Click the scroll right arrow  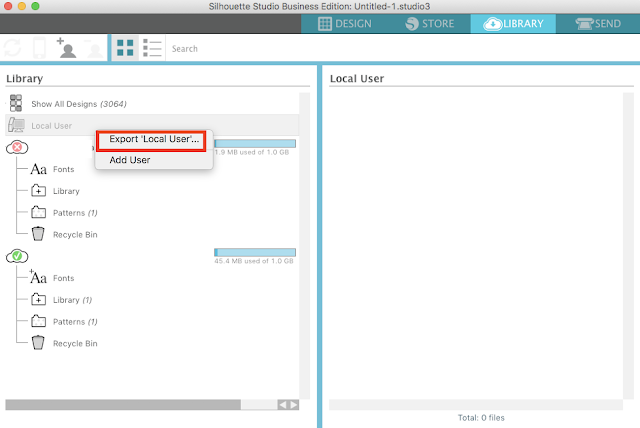293,404
